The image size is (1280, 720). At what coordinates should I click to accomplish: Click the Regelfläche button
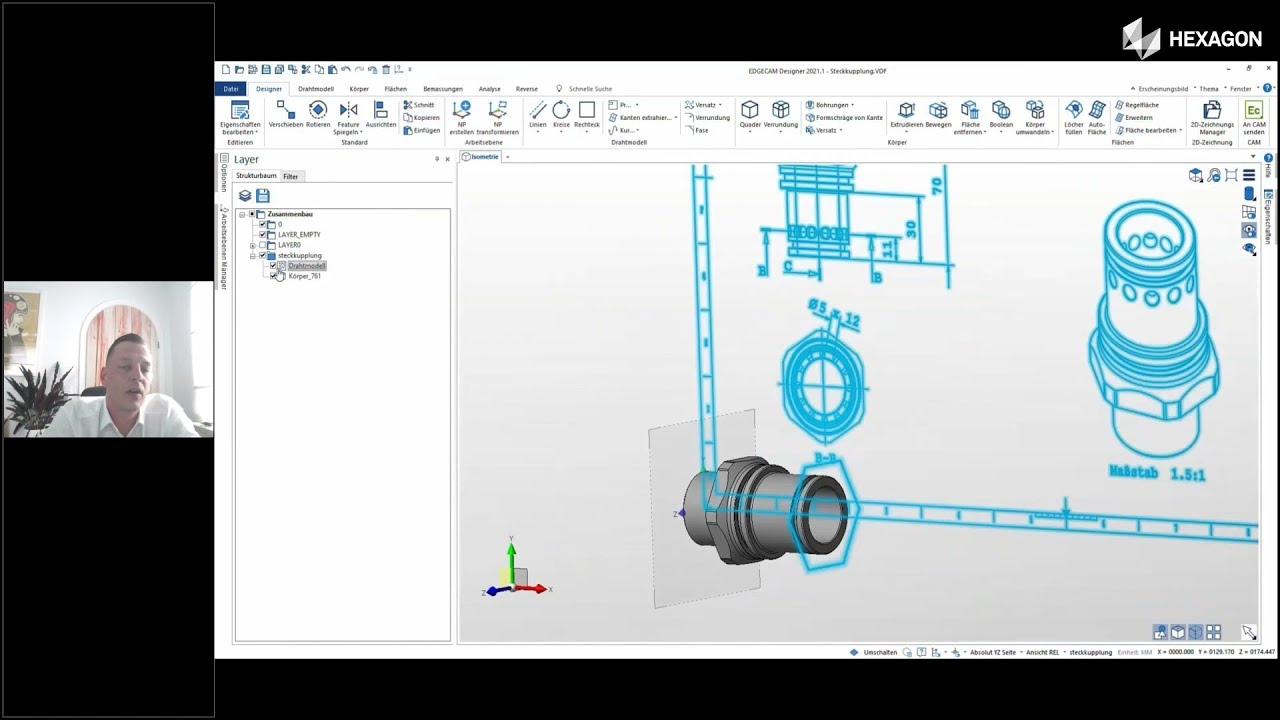[1137, 105]
